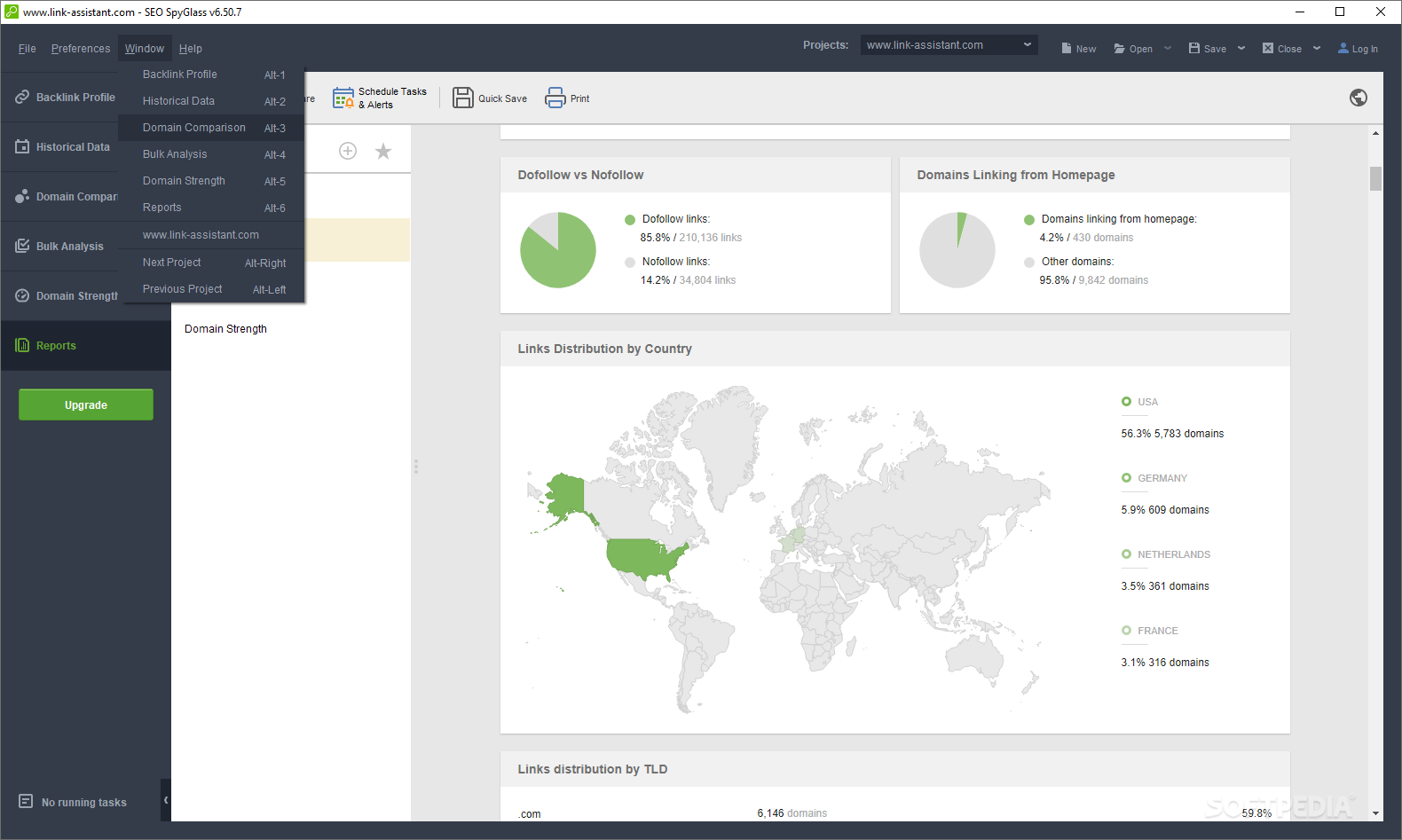Click the panel splitter dots handle
The width and height of the screenshot is (1402, 840).
415,466
